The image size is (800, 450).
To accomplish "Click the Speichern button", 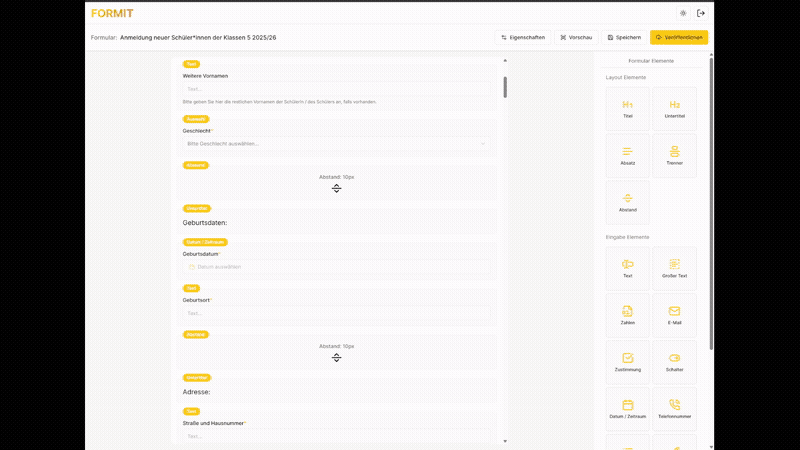I will [624, 37].
